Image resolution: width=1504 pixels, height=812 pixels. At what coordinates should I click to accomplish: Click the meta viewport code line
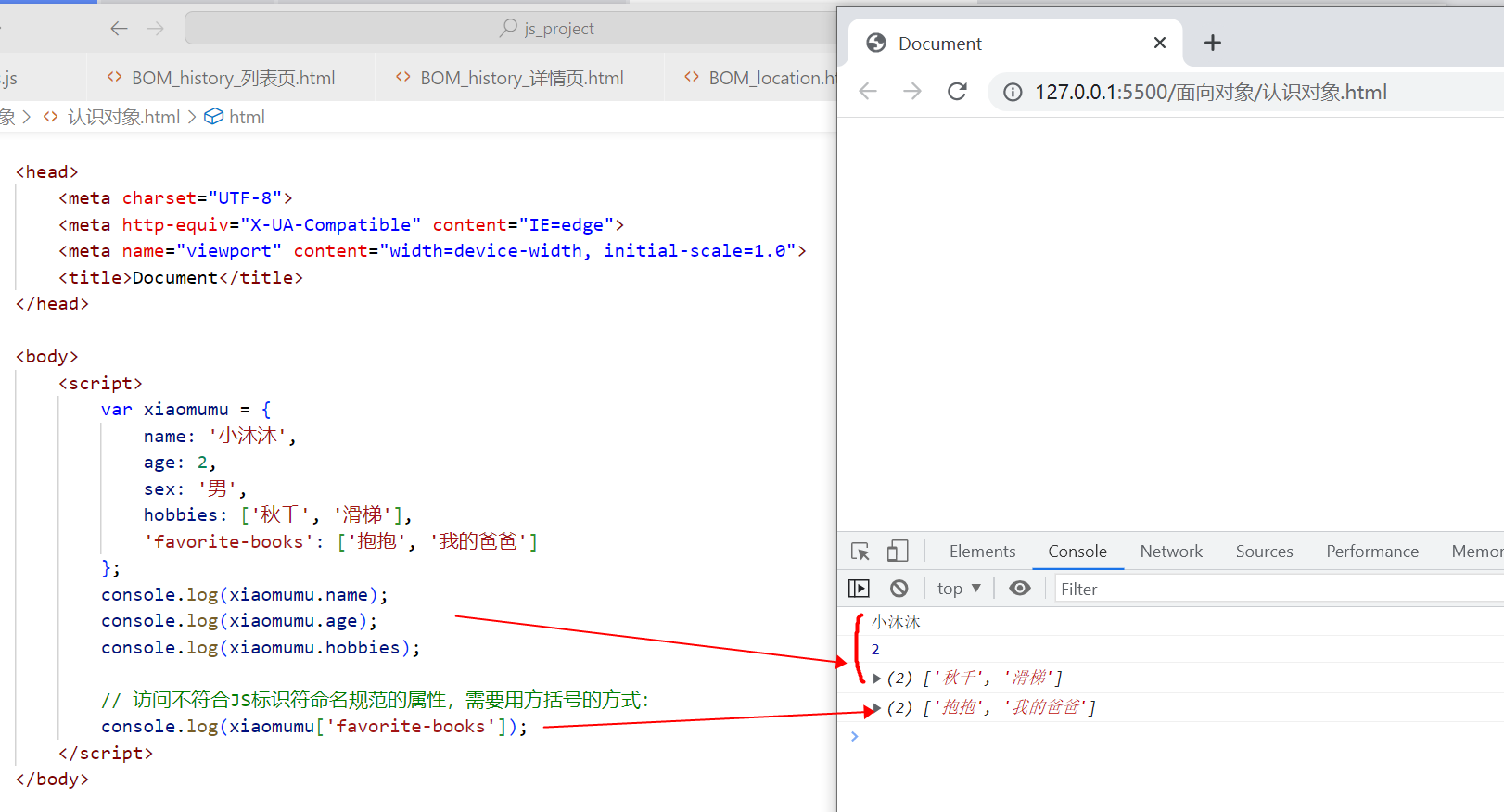tap(432, 250)
